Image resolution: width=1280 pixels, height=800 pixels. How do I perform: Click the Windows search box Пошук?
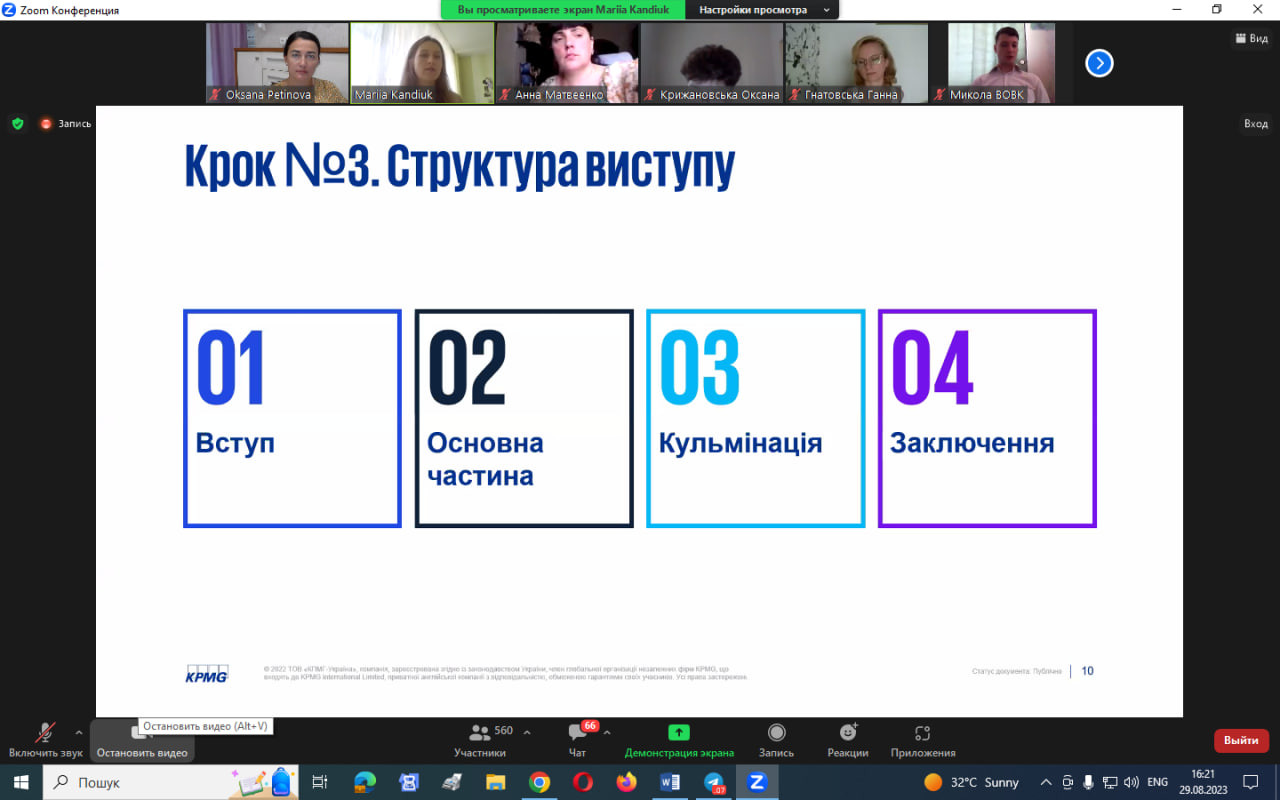coord(170,782)
